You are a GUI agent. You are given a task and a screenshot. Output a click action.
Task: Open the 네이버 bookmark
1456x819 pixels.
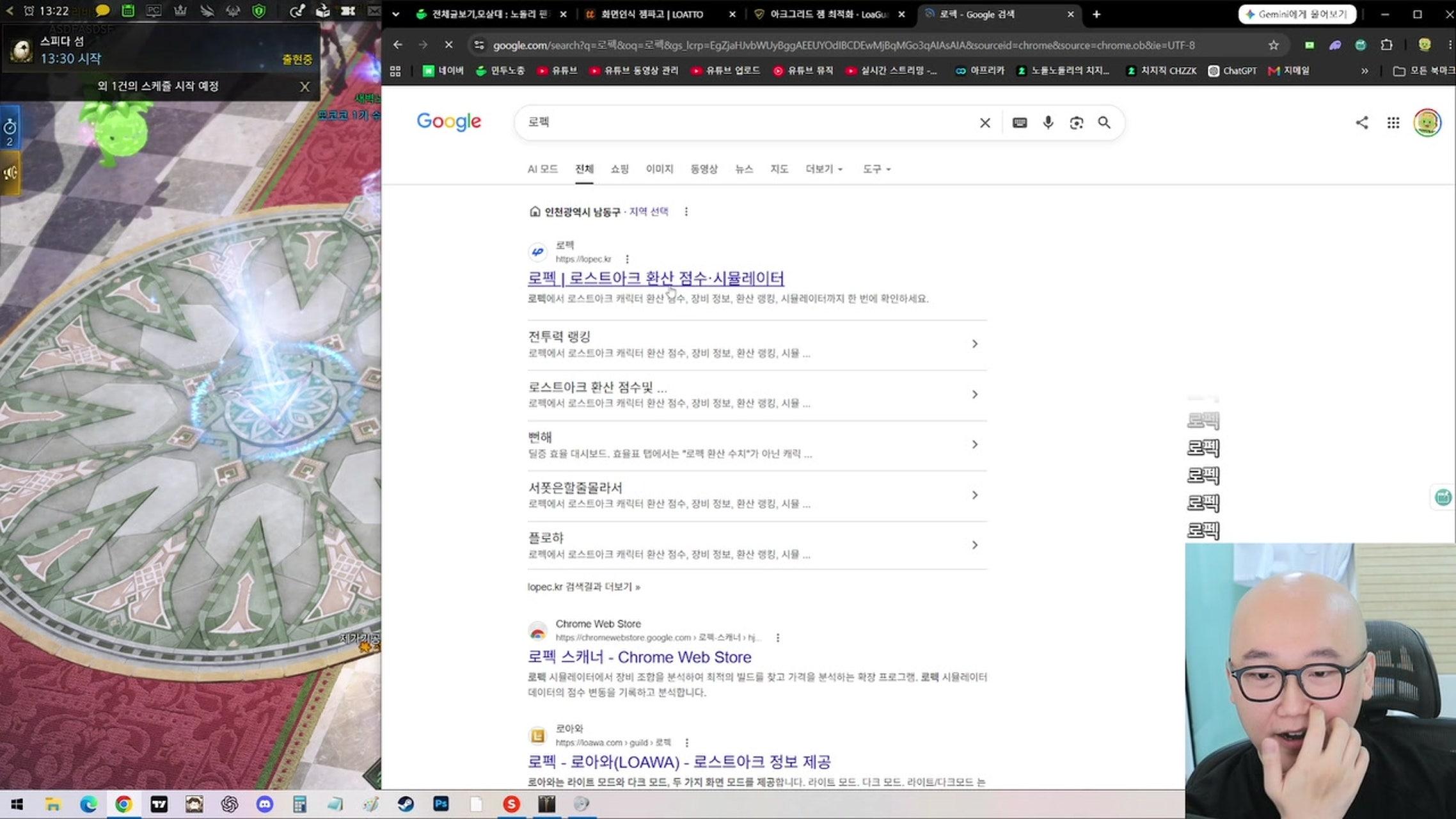(443, 70)
